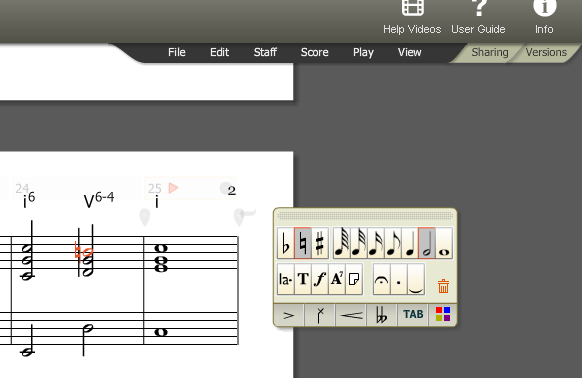Delete selection with the trash icon
The height and width of the screenshot is (378, 582).
pyautogui.click(x=444, y=286)
